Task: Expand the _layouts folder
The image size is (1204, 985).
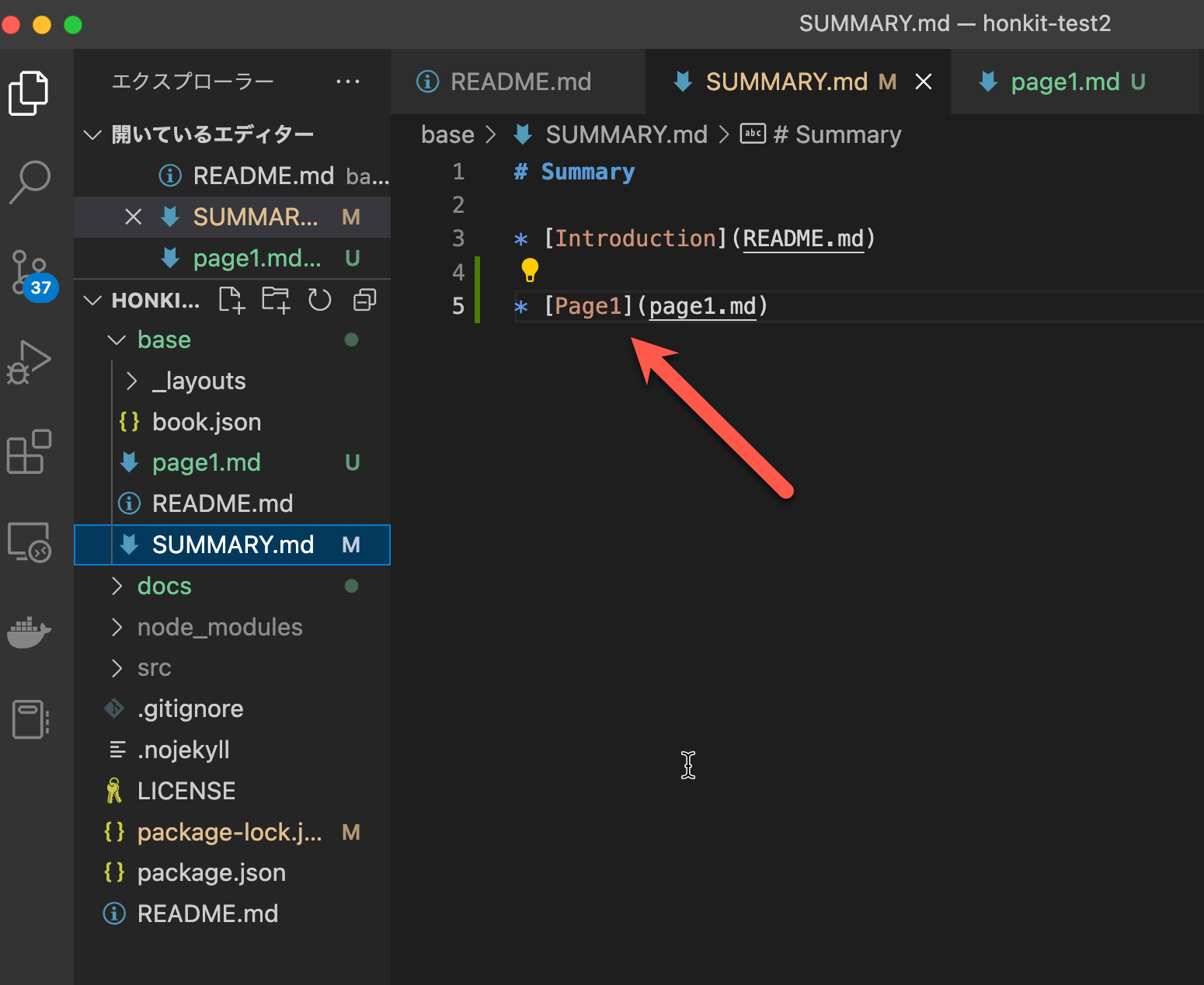Action: pos(131,381)
